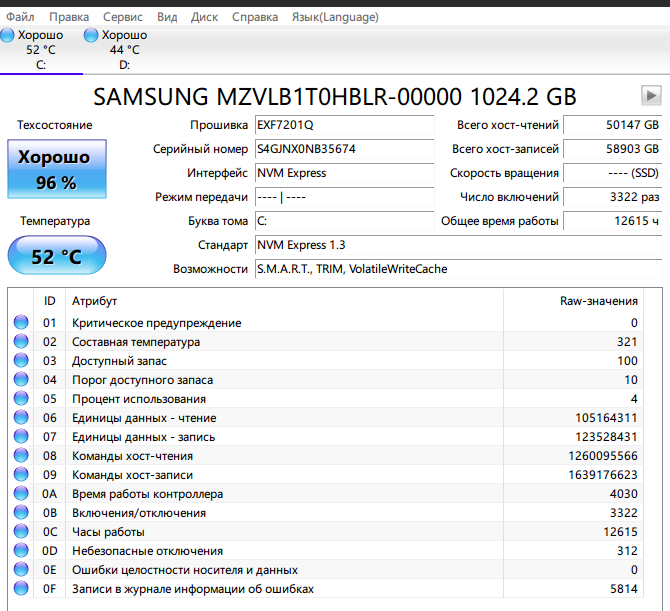Open the Правка menu
670x611 pixels.
69,17
